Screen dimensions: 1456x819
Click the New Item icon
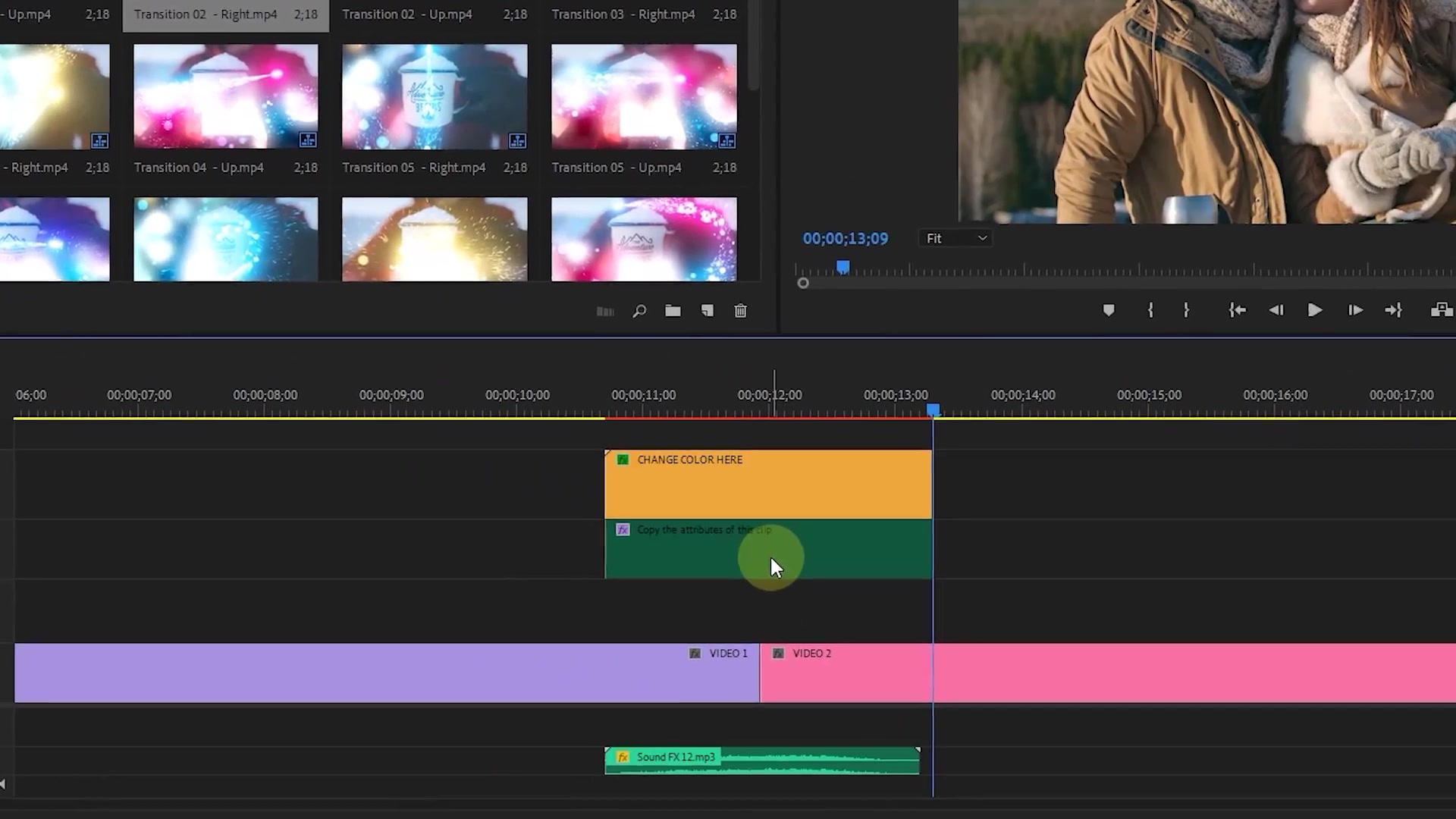point(708,311)
